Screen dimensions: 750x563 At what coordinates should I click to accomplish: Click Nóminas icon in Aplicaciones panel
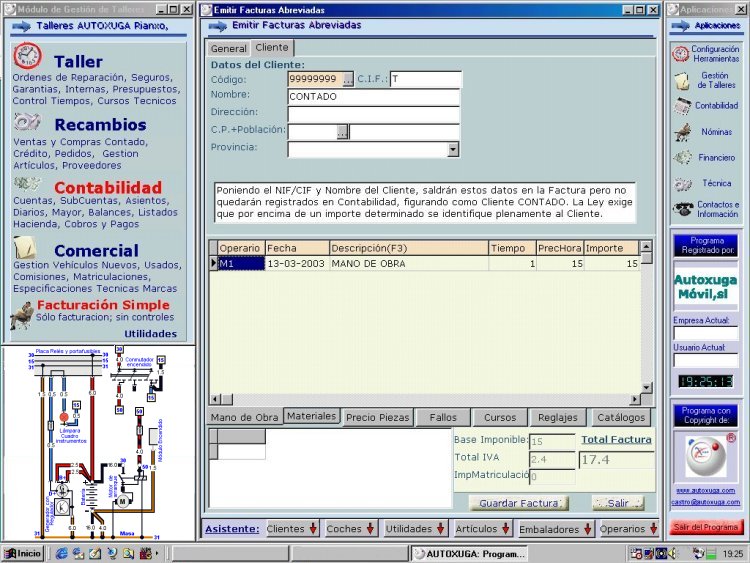(x=683, y=132)
